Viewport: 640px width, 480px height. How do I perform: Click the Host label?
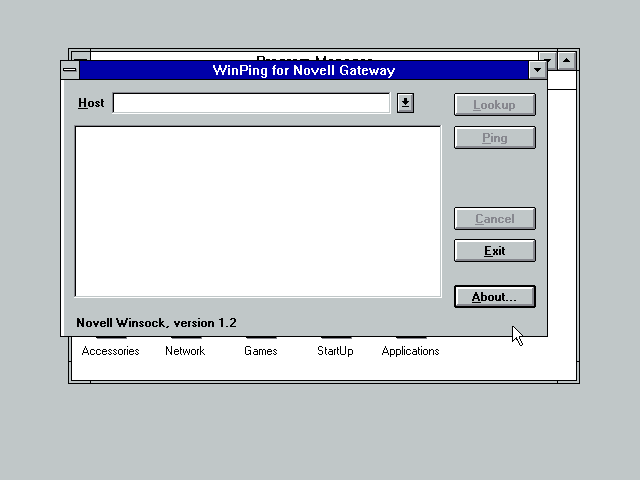pyautogui.click(x=91, y=103)
